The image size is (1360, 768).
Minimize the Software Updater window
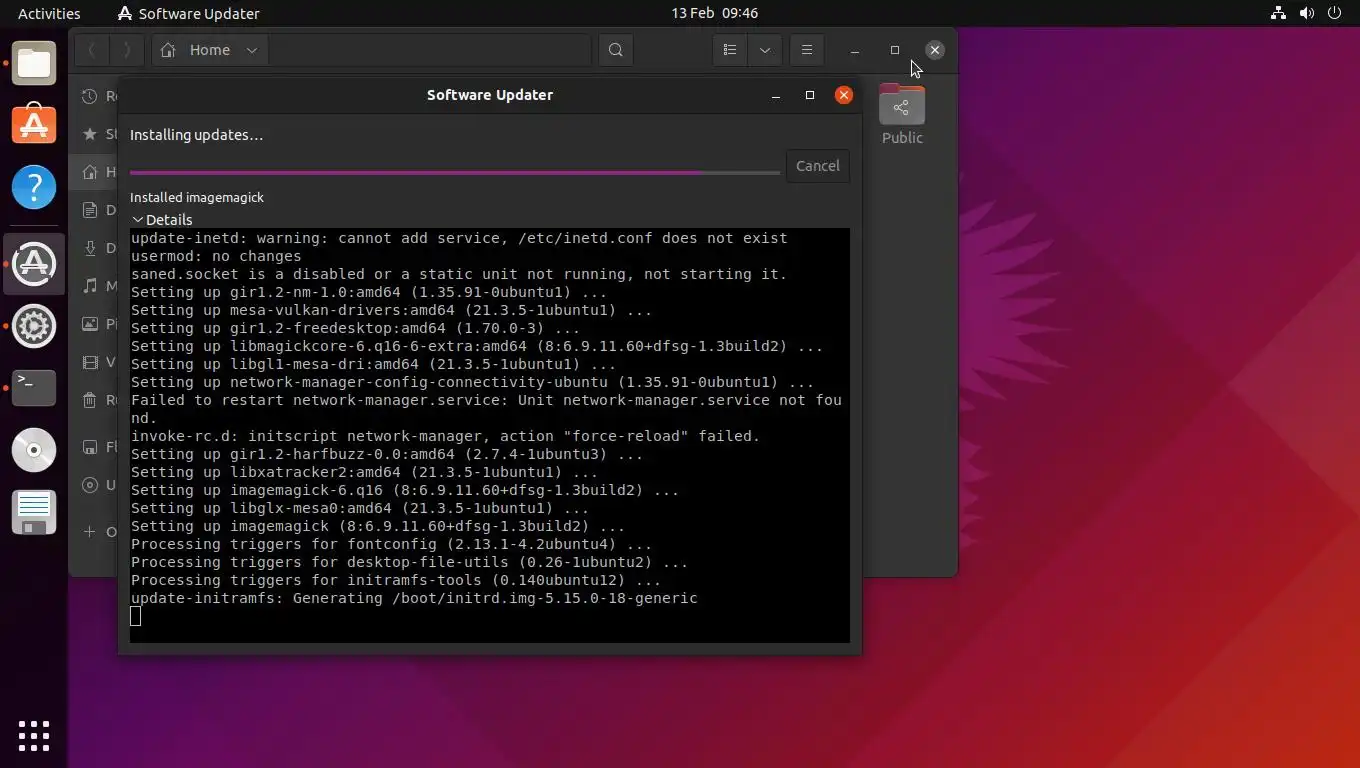click(x=776, y=95)
